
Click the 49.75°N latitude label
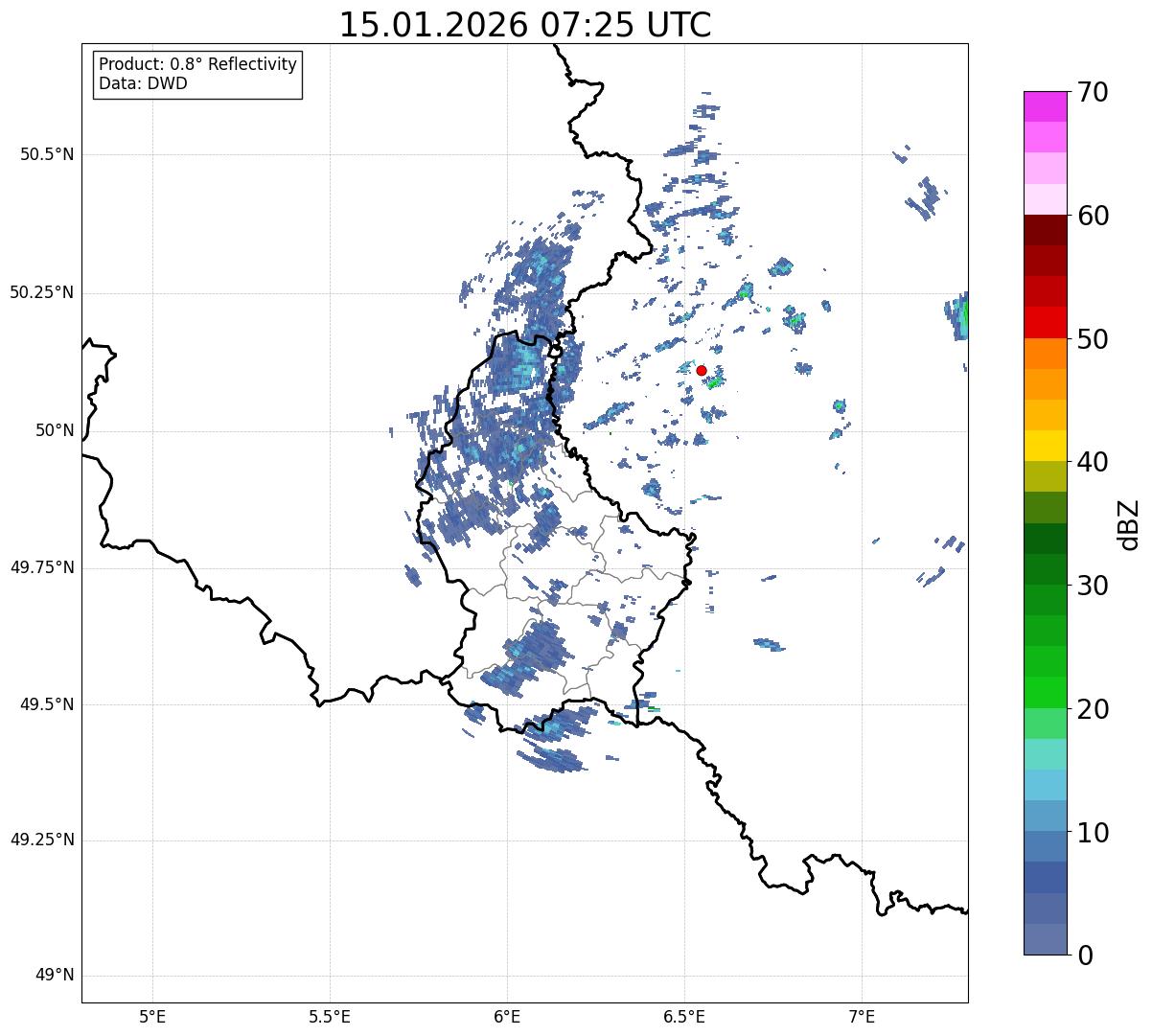[42, 567]
